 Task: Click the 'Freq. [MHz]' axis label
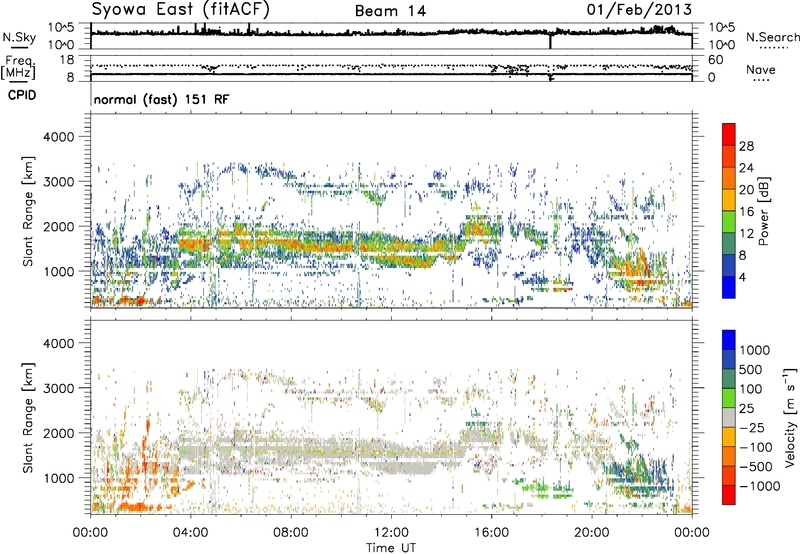(18, 68)
